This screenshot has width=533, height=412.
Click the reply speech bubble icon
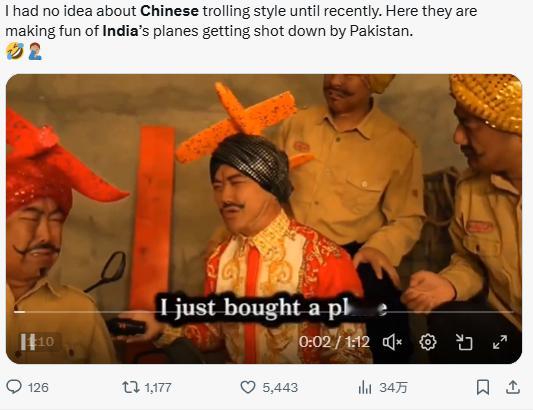pos(14,387)
